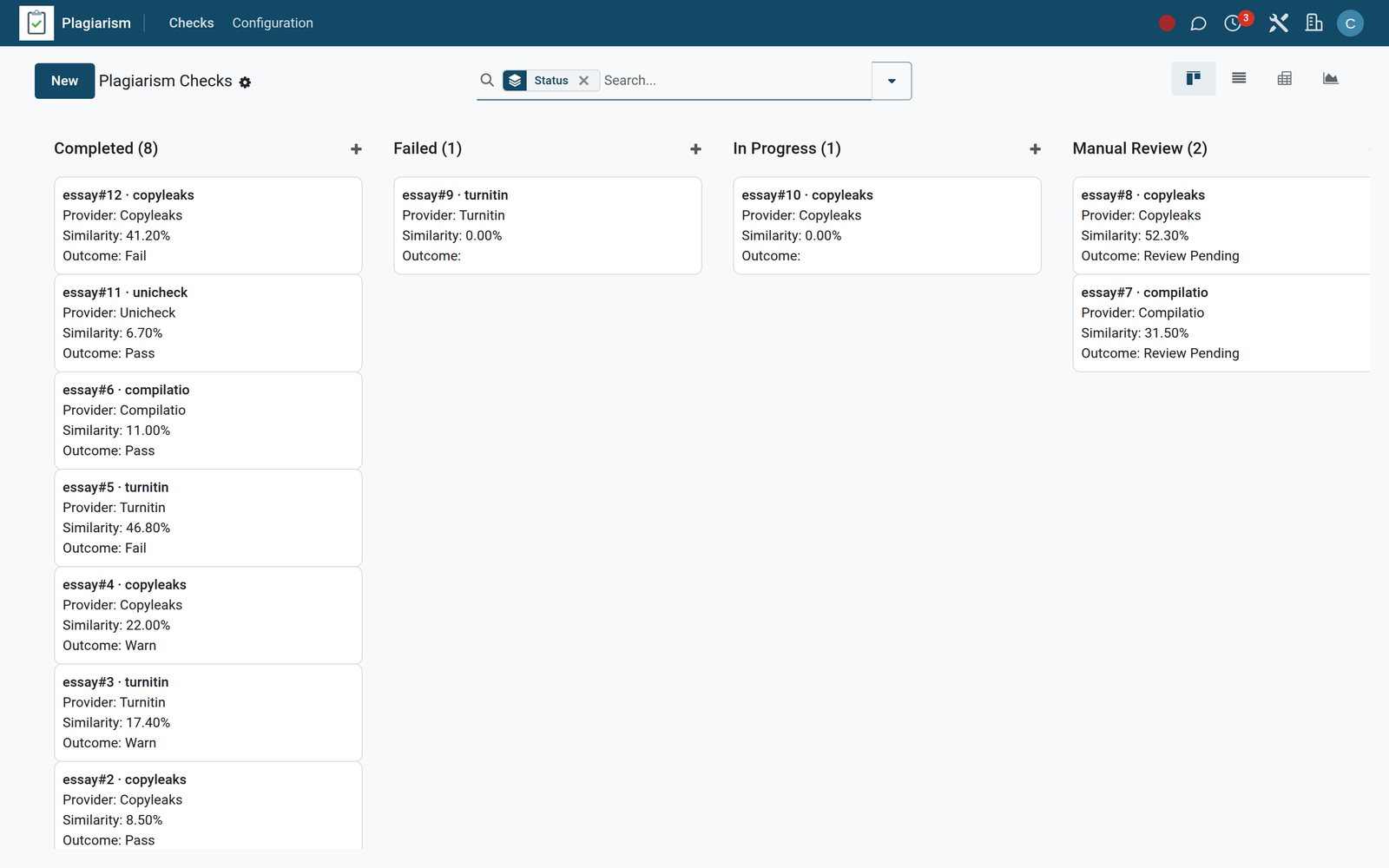This screenshot has height=868, width=1389.
Task: Open the essay#9 turnitin failed card
Action: [548, 226]
